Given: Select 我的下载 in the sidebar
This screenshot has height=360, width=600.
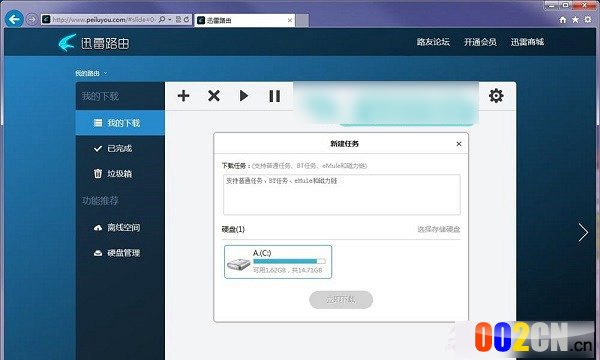Looking at the screenshot, I should pyautogui.click(x=120, y=123).
